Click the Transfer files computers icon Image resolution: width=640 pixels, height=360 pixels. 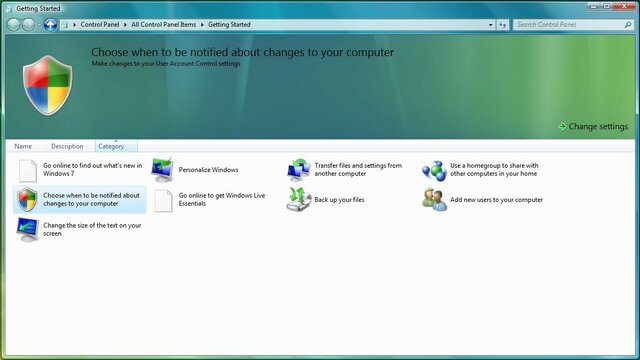pos(298,170)
